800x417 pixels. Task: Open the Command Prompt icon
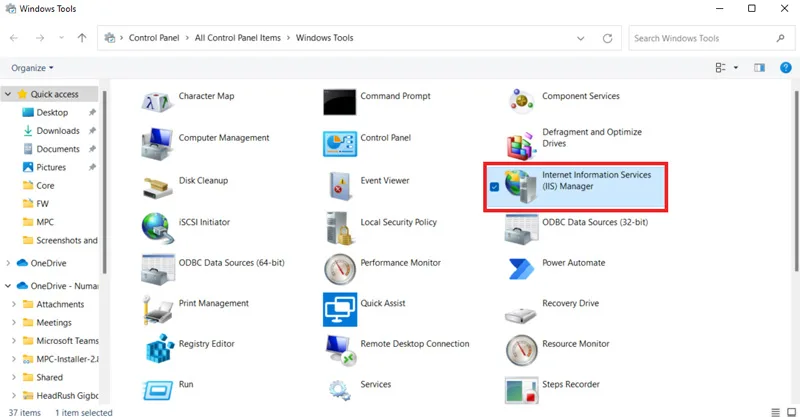[339, 102]
